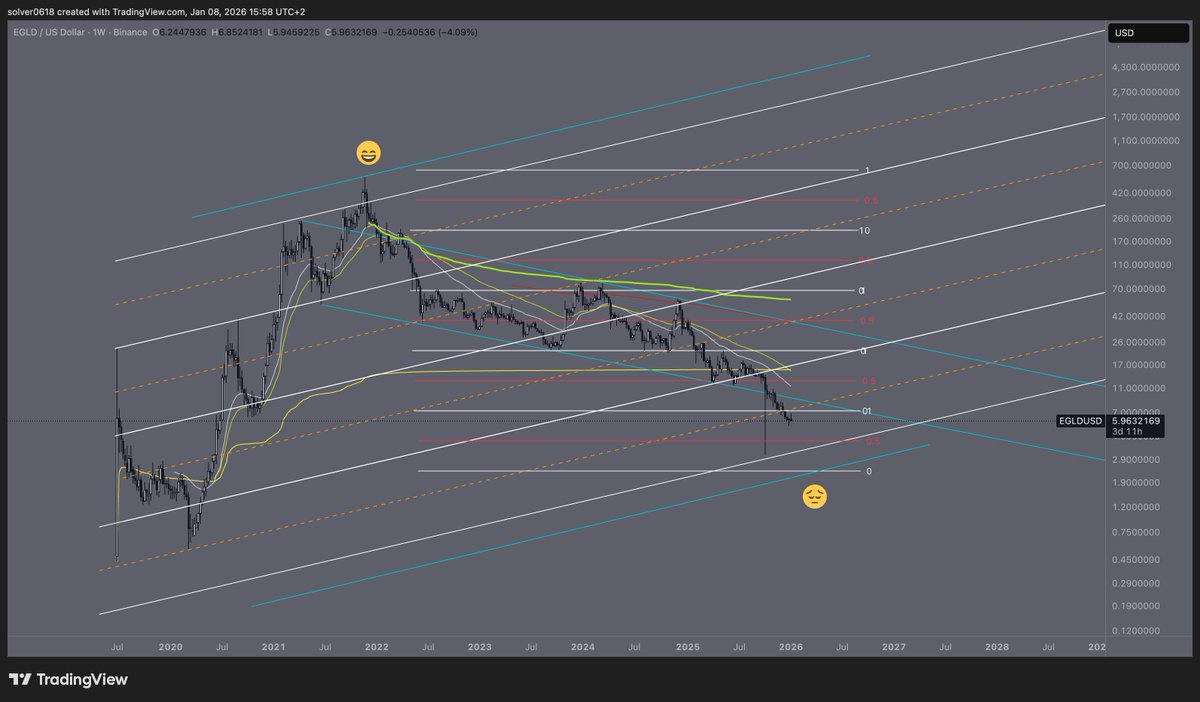1200x702 pixels.
Task: Click the 2022 label on time axis
Action: (x=377, y=648)
